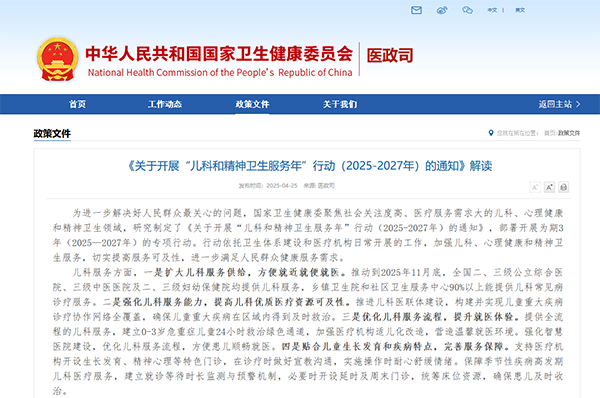Viewport: 600px width, 398px height.
Task: Decrease article font size with A- icon
Action: pos(535,187)
